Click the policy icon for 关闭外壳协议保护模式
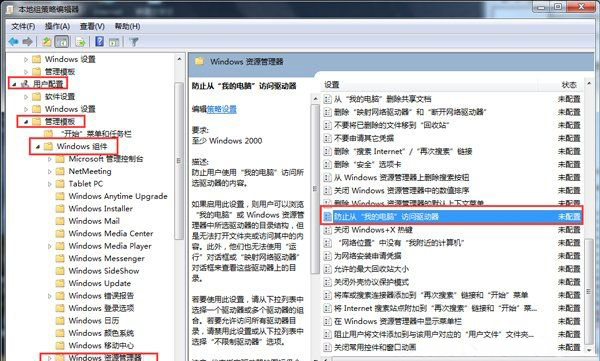Viewport: 600px width, 361px height. [327, 282]
